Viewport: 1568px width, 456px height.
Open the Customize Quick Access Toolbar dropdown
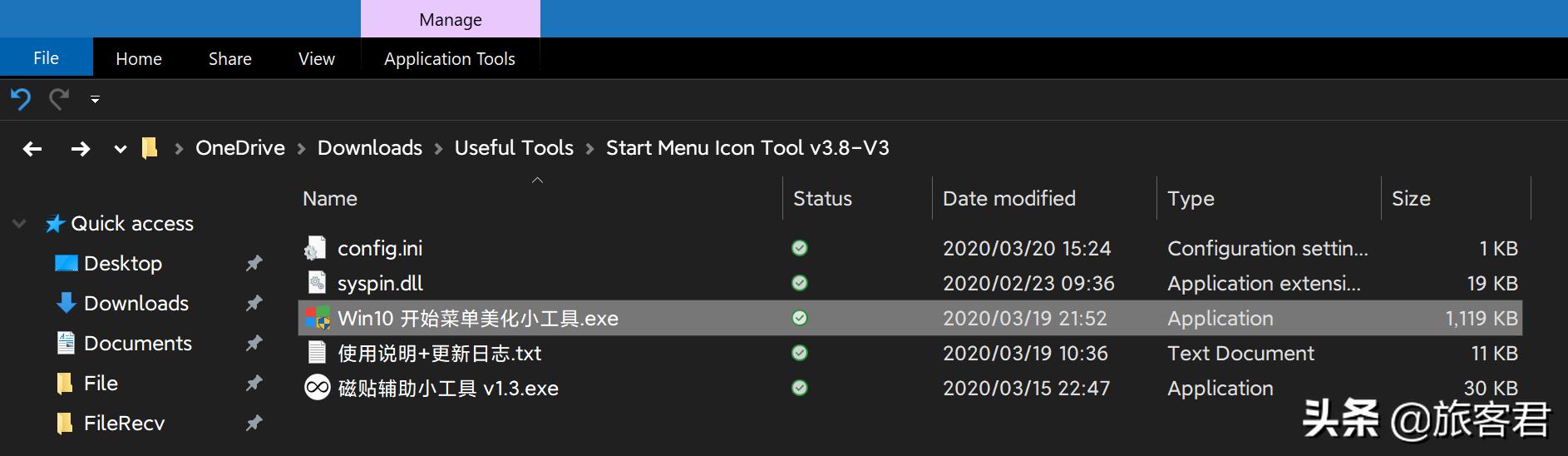coord(95,100)
